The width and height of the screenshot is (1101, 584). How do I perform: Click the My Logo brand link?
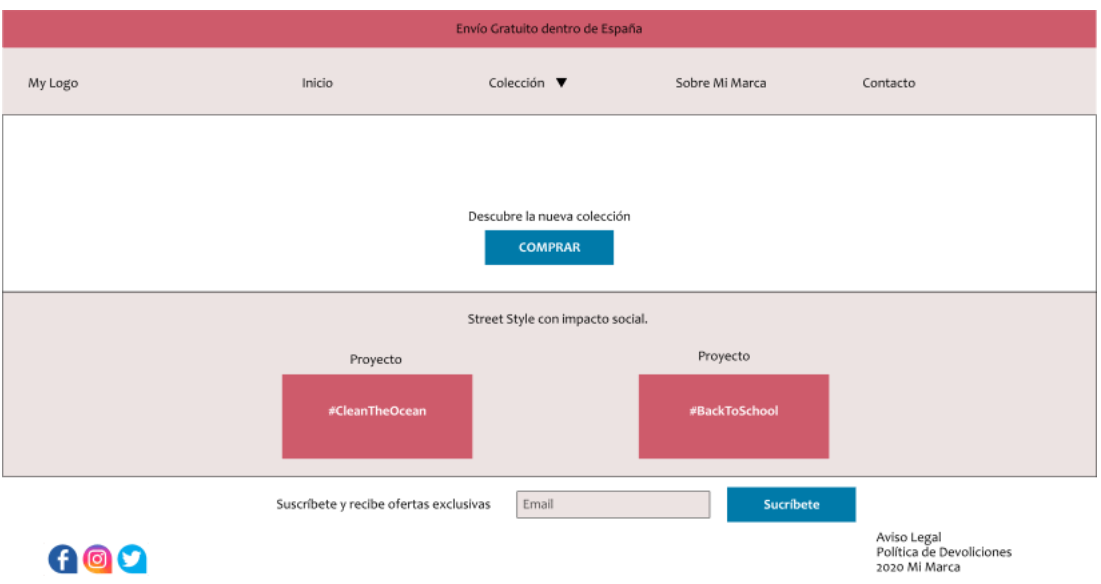coord(53,83)
